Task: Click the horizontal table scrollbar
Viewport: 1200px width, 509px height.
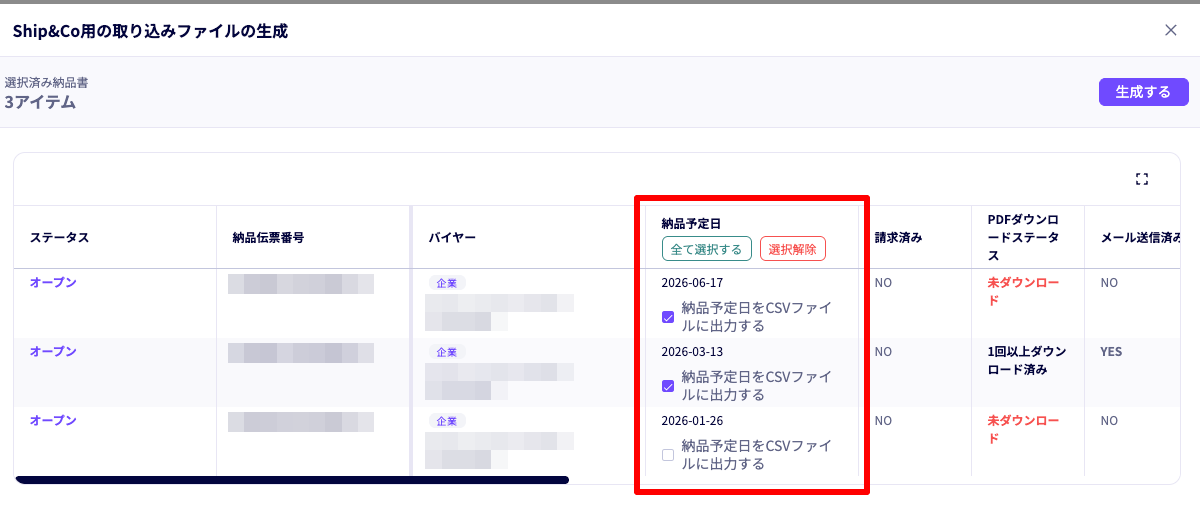Action: (x=292, y=481)
